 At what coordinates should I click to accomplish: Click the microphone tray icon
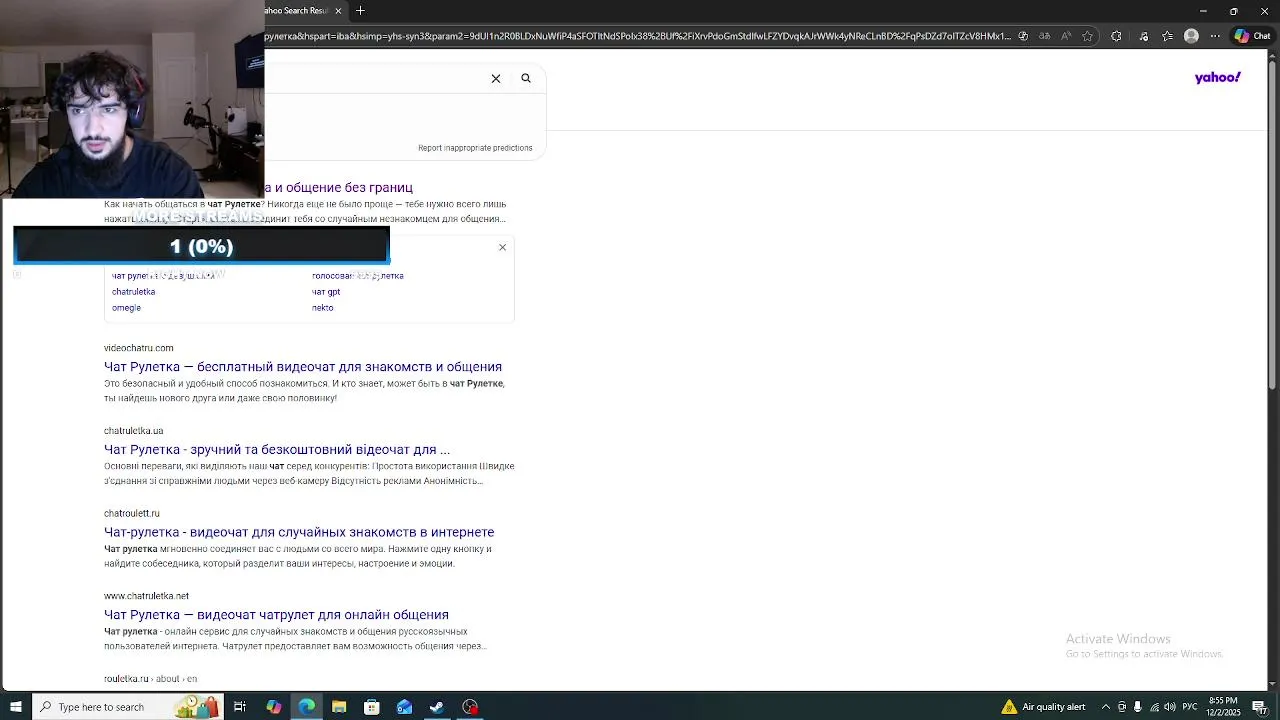click(1138, 707)
